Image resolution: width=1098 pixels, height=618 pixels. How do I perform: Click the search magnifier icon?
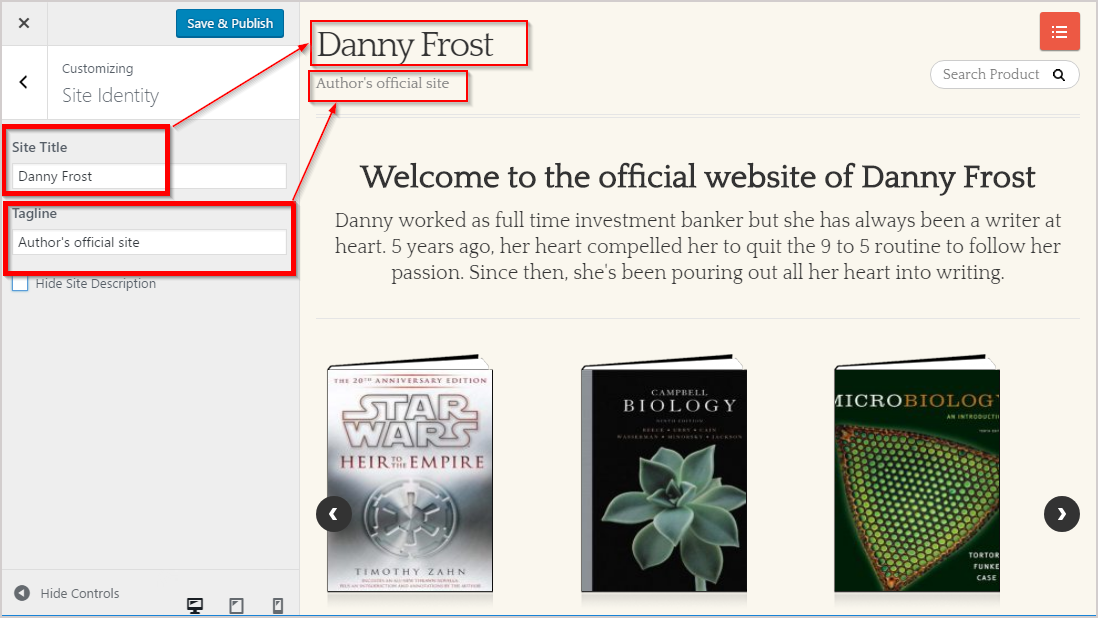tap(1059, 75)
